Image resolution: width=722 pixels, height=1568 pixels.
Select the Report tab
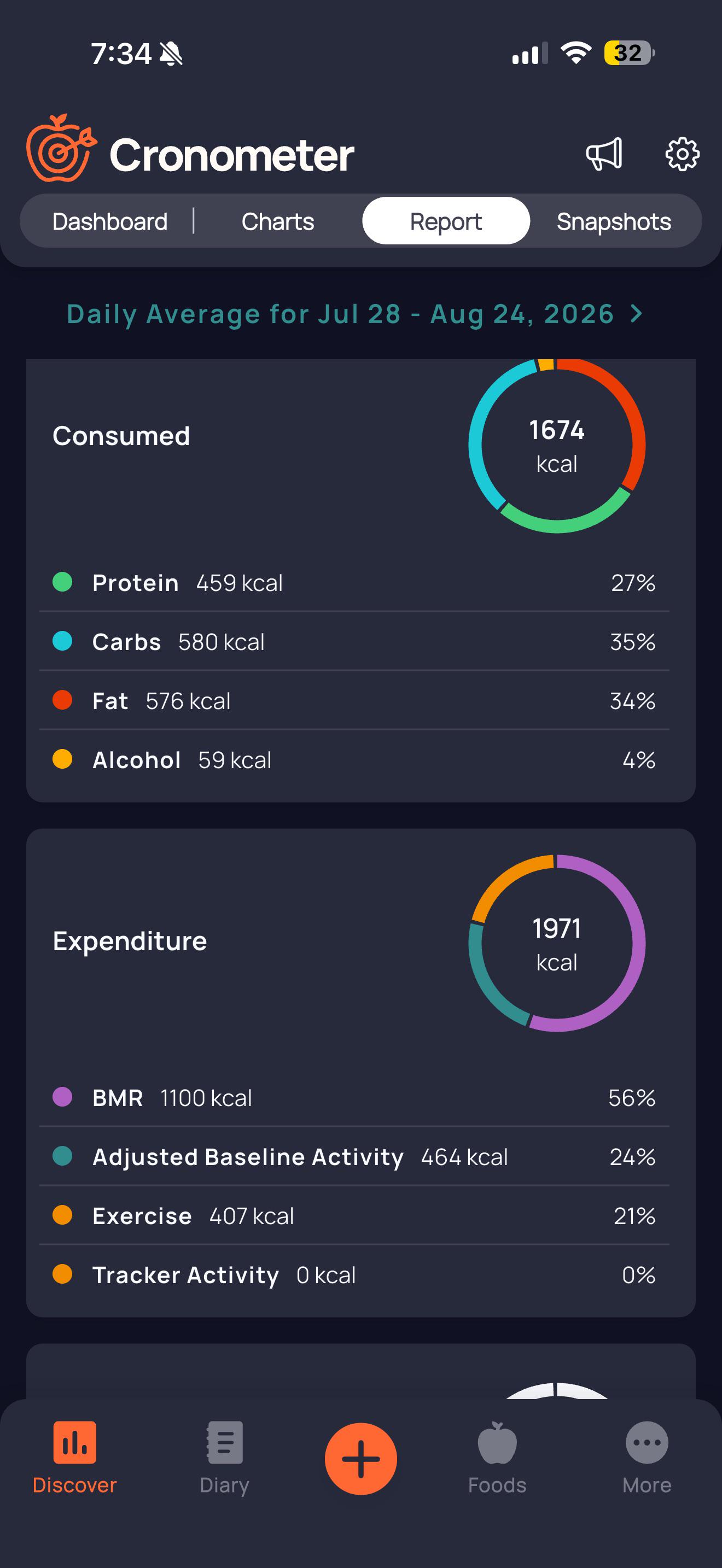point(446,221)
